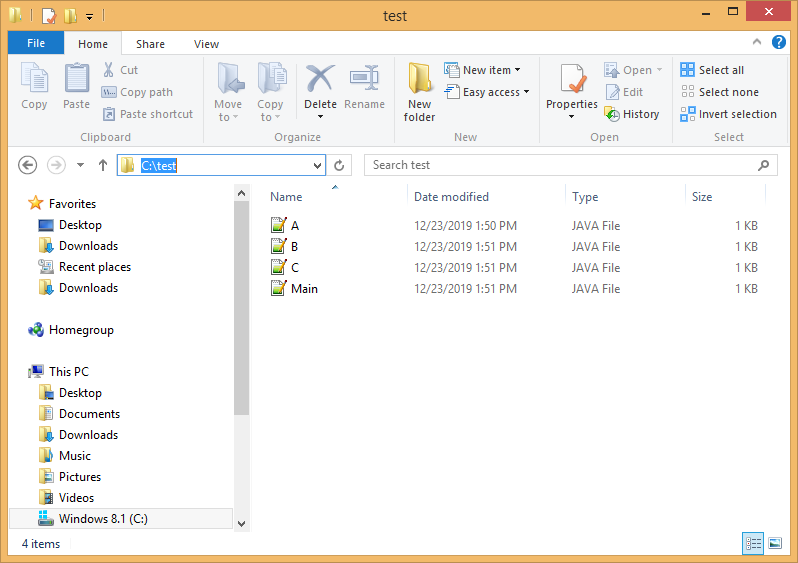
Task: Switch to the View ribbon tab
Action: coord(206,44)
